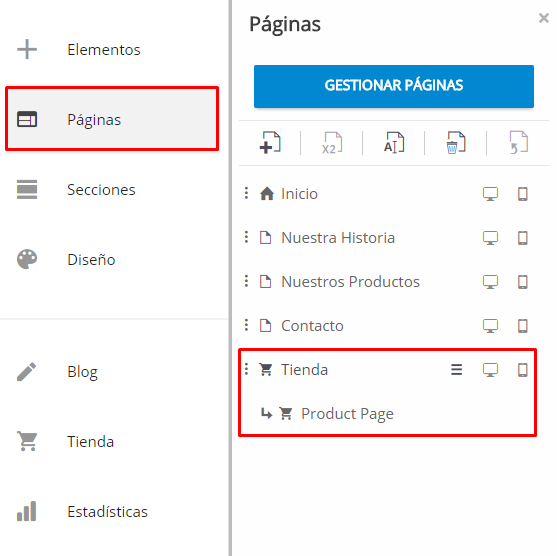Click the add new page icon
The height and width of the screenshot is (556, 557).
[x=270, y=143]
